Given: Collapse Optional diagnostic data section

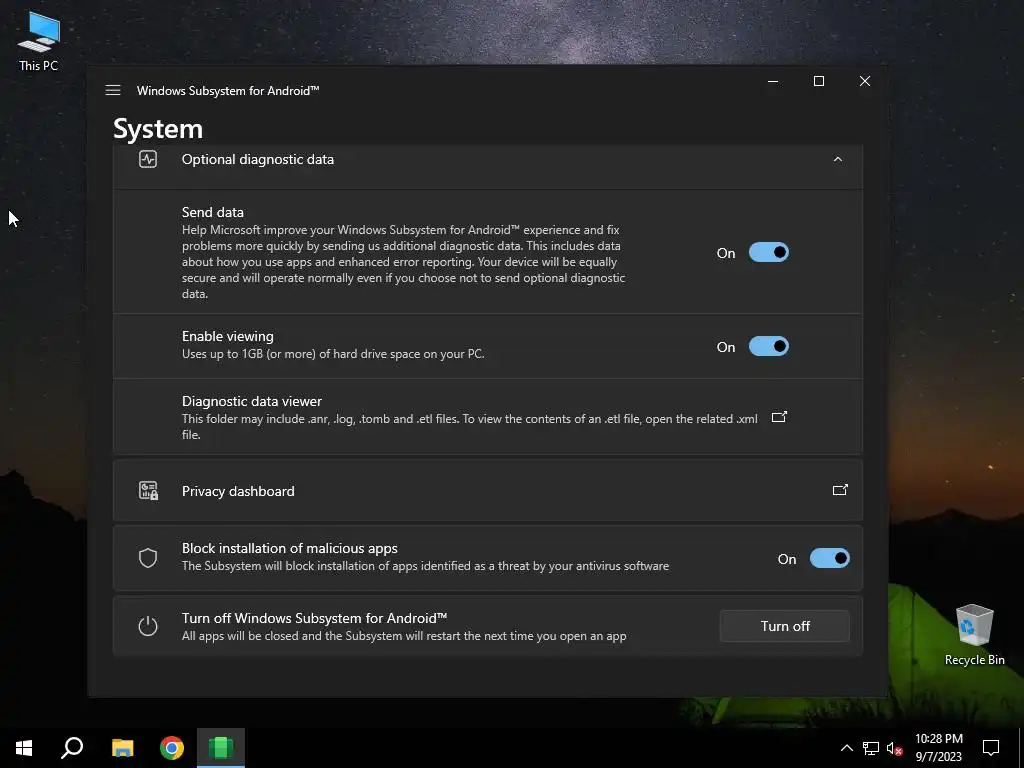Looking at the screenshot, I should point(837,159).
